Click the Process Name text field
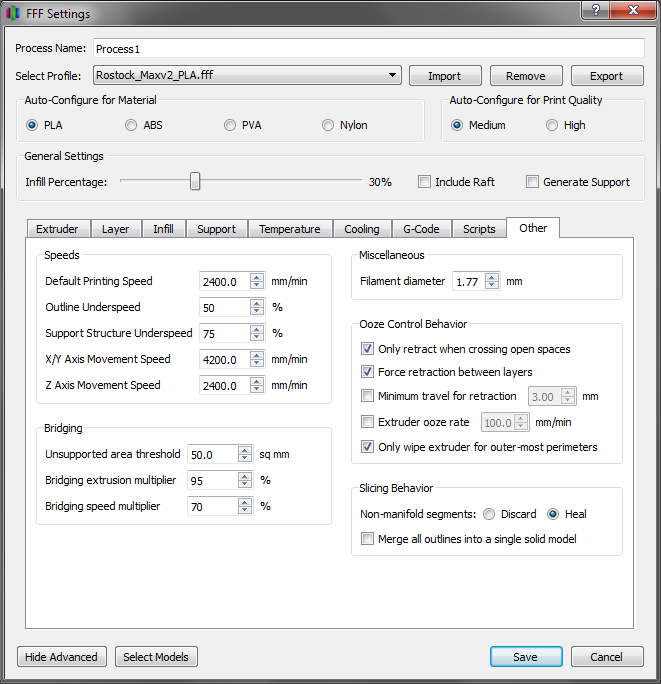661x684 pixels. [368, 48]
